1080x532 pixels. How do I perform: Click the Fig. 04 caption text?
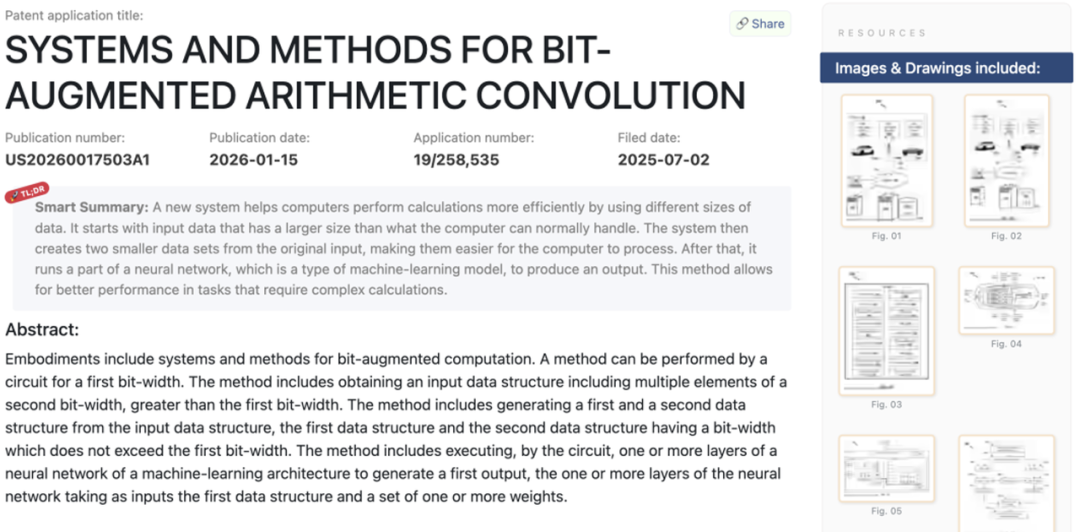point(1006,344)
